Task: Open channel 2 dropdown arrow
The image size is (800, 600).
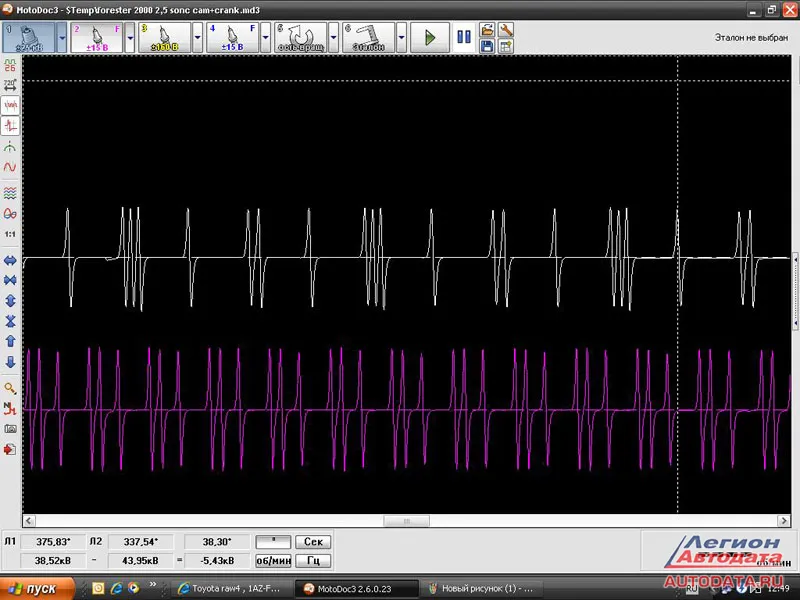Action: coord(130,37)
